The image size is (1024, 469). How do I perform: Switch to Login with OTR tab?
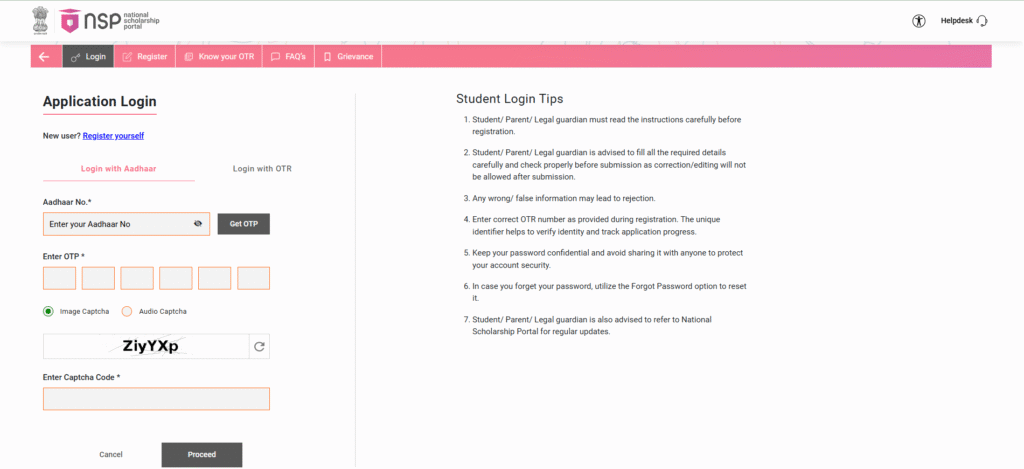(262, 169)
